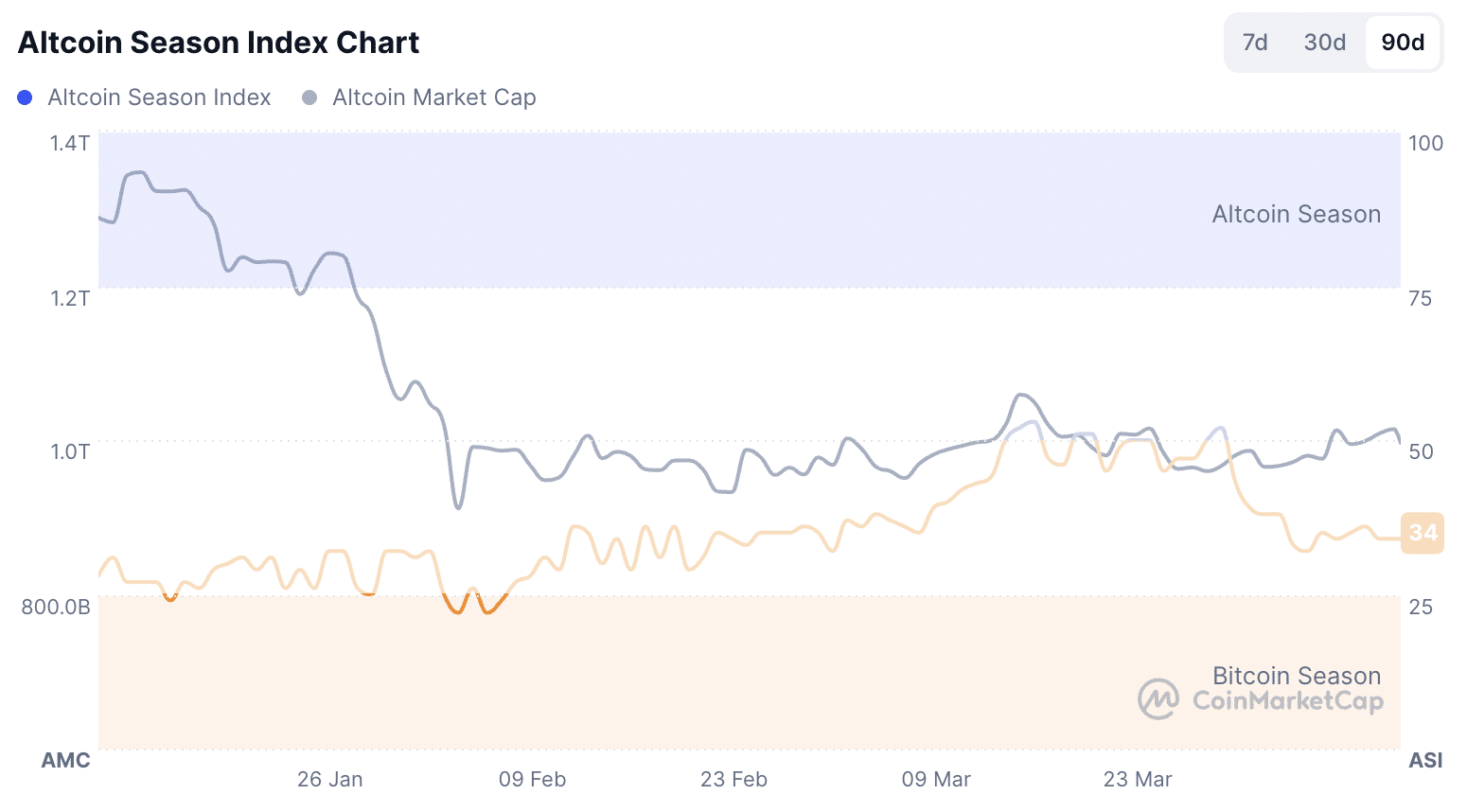Click the current index value badge 34
The height and width of the screenshot is (812, 1467).
tap(1423, 533)
